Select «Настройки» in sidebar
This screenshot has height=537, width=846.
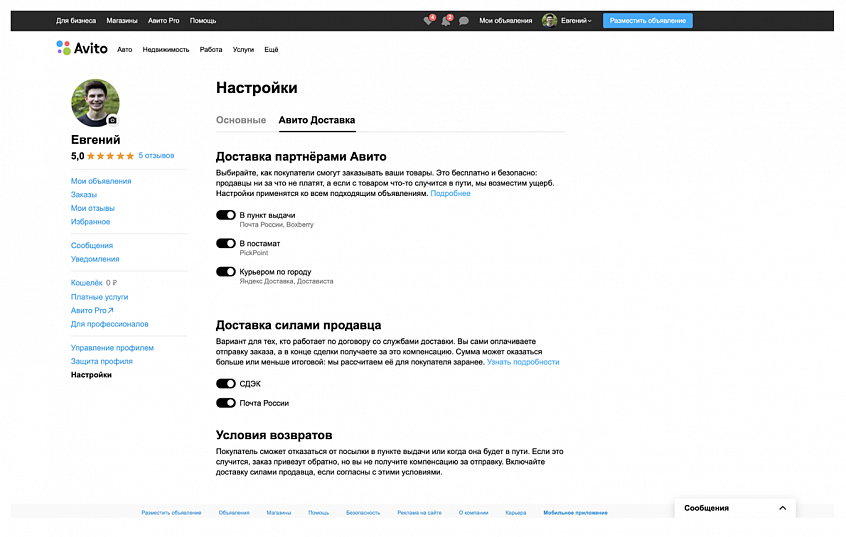tap(91, 375)
